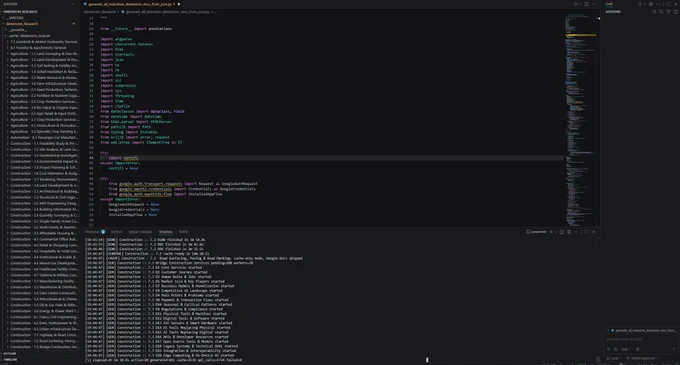
Task: Open the Chat panel settings gear
Action: pyautogui.click(x=651, y=4)
